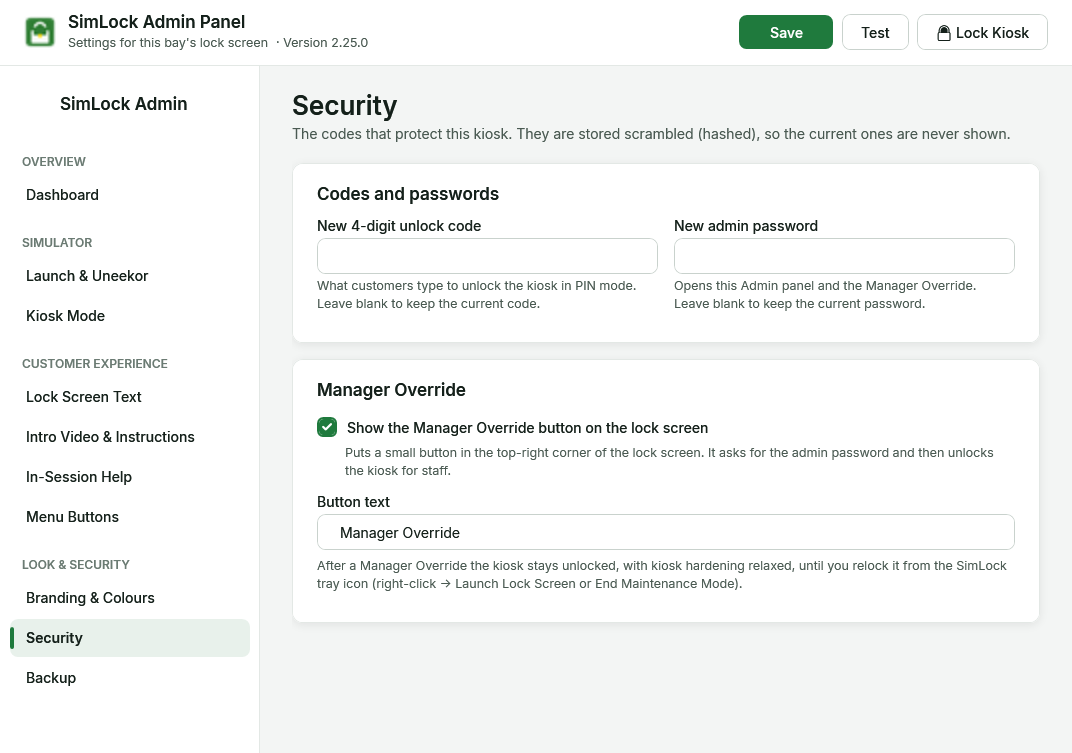Open the Backup page
This screenshot has width=1072, height=753.
(x=130, y=678)
